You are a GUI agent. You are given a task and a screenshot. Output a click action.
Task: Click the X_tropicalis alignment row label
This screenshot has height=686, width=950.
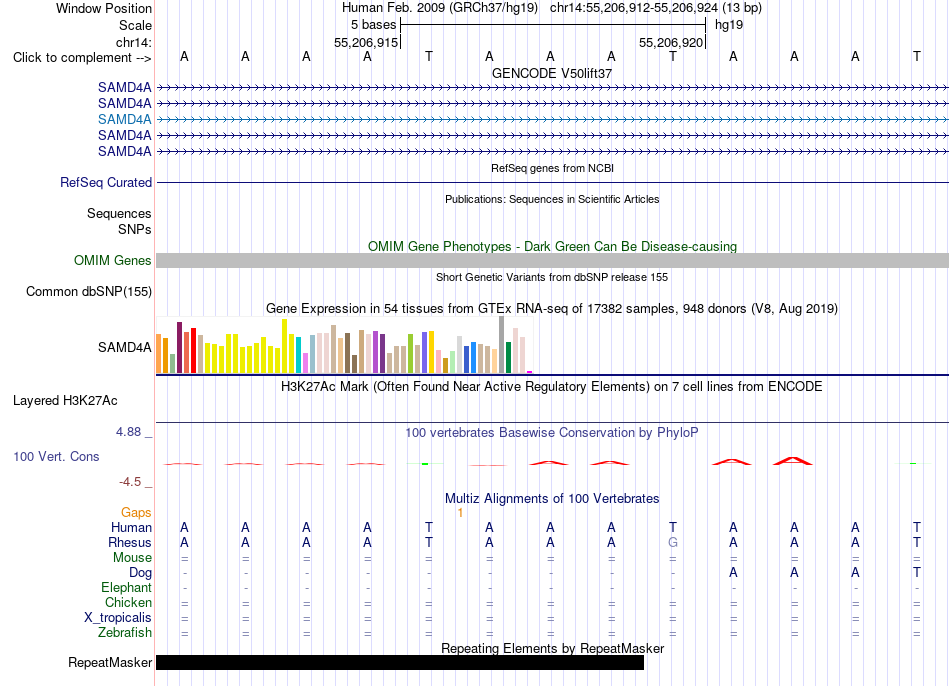[118, 618]
